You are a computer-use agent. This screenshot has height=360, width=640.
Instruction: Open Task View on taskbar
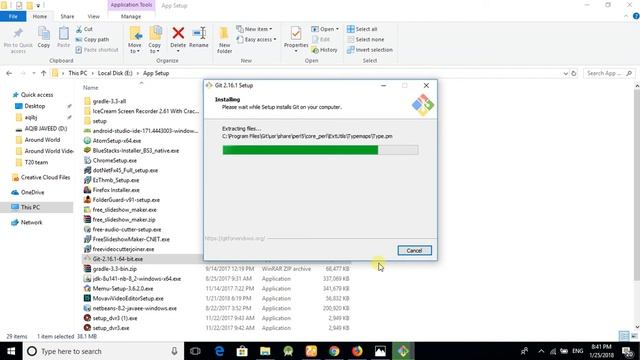click(196, 351)
